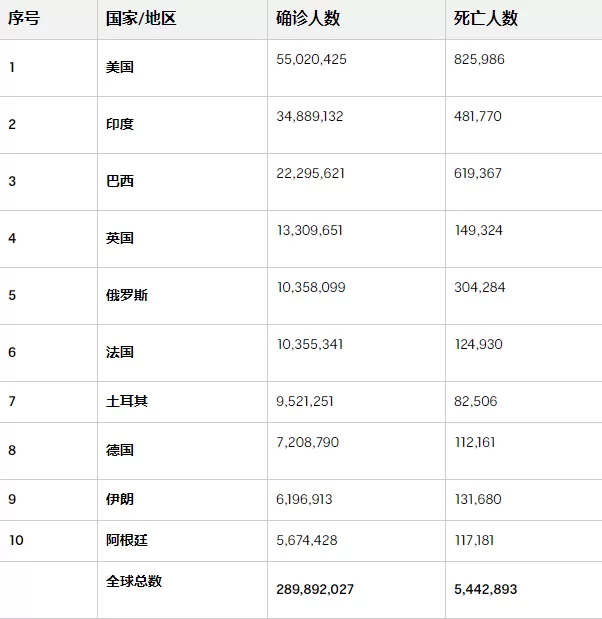Click the 序号 column header
The image size is (602, 619).
point(24,18)
